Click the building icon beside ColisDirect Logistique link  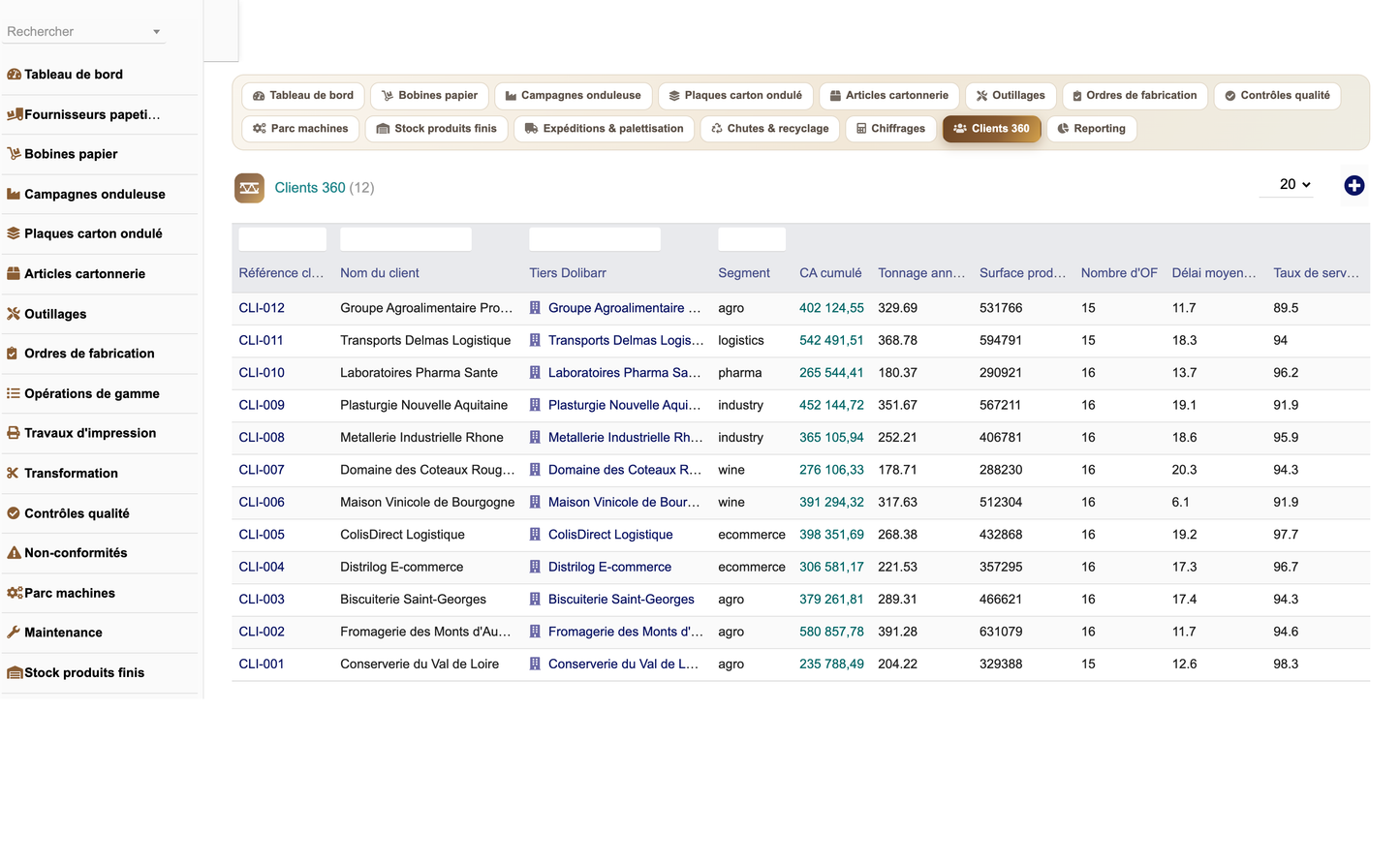[x=535, y=535]
